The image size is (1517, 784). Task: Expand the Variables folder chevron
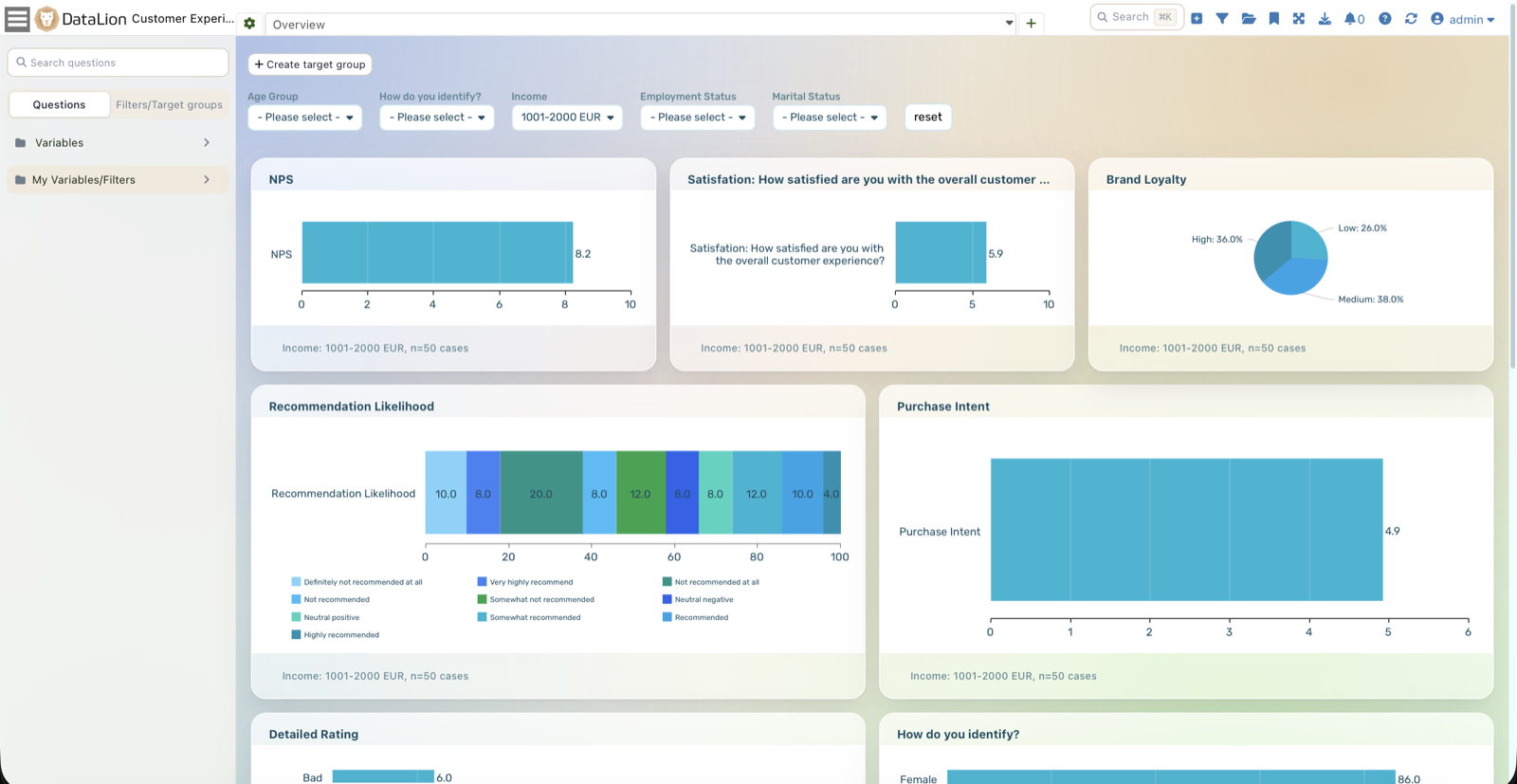click(207, 143)
